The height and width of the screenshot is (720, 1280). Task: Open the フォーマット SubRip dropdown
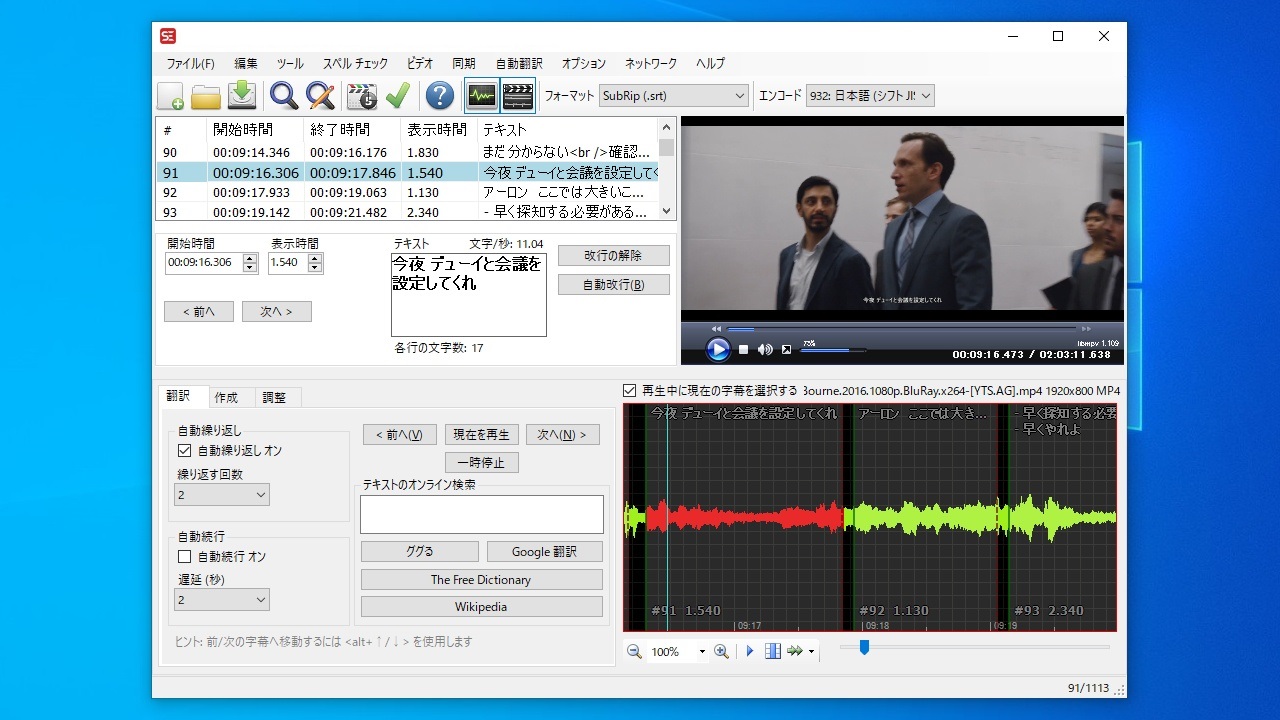673,96
